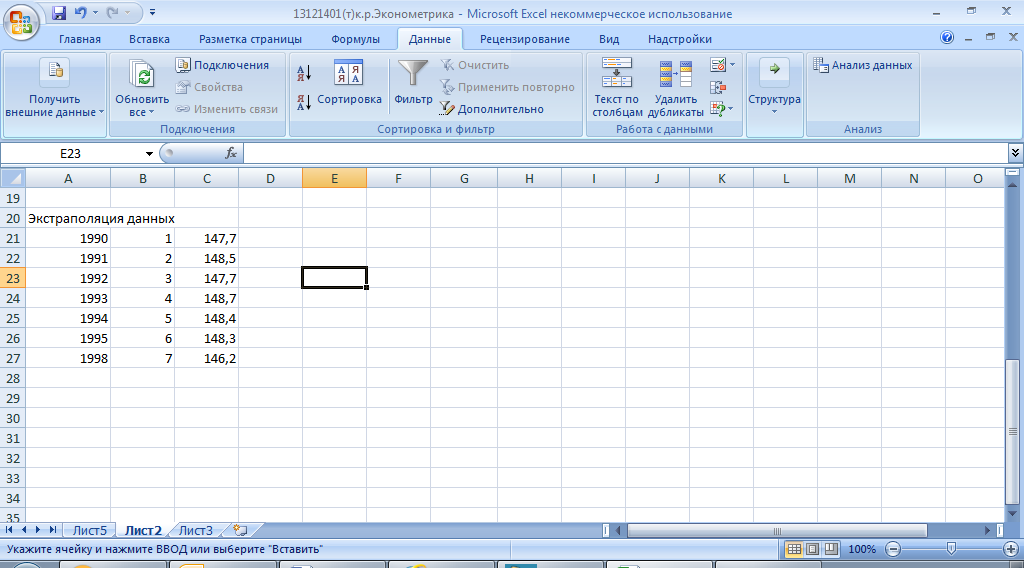
Task: Expand what-if analysis dropdown arrow
Action: (x=730, y=108)
